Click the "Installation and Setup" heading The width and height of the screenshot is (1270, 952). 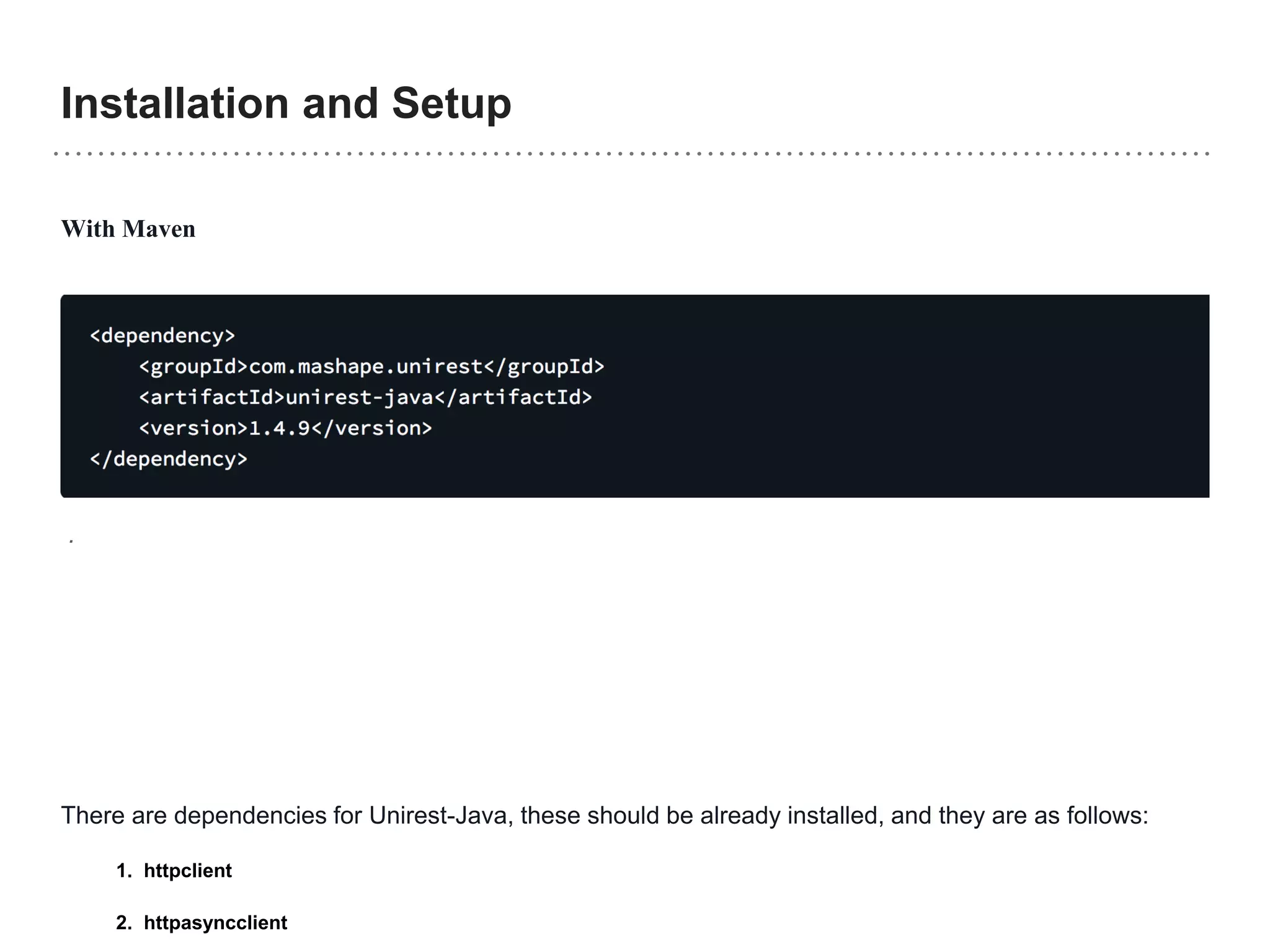click(x=285, y=104)
